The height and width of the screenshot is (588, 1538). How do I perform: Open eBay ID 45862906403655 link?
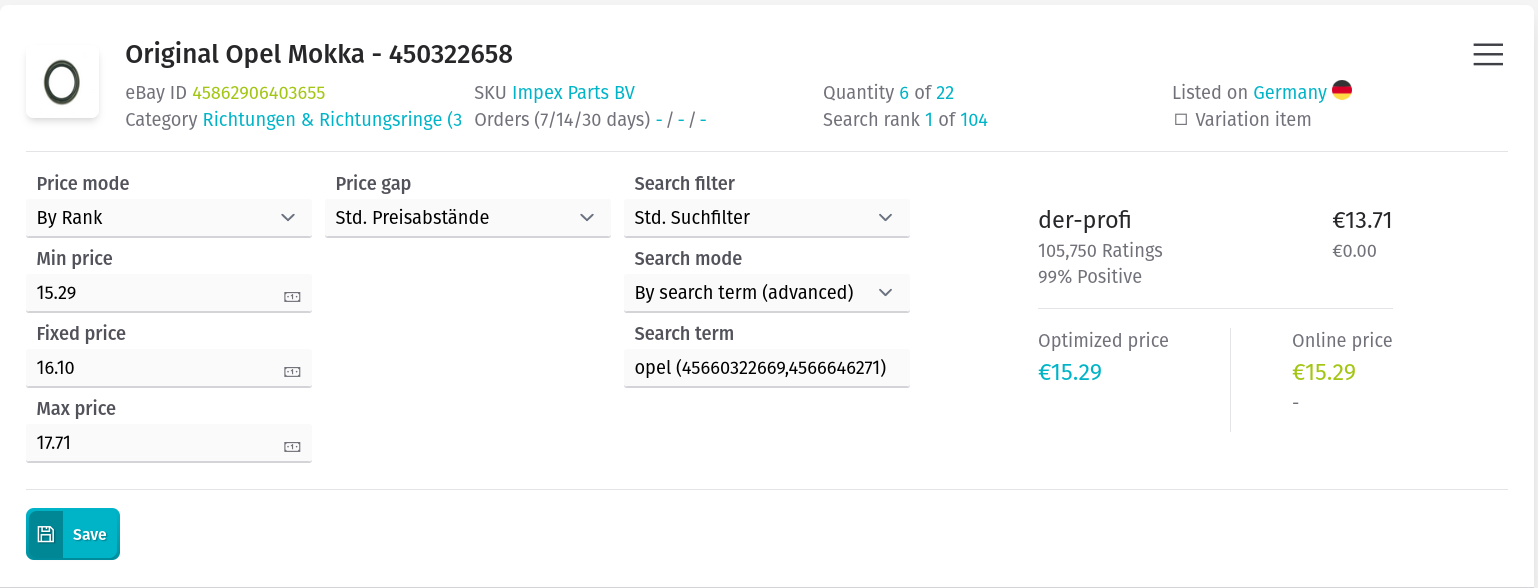point(258,93)
